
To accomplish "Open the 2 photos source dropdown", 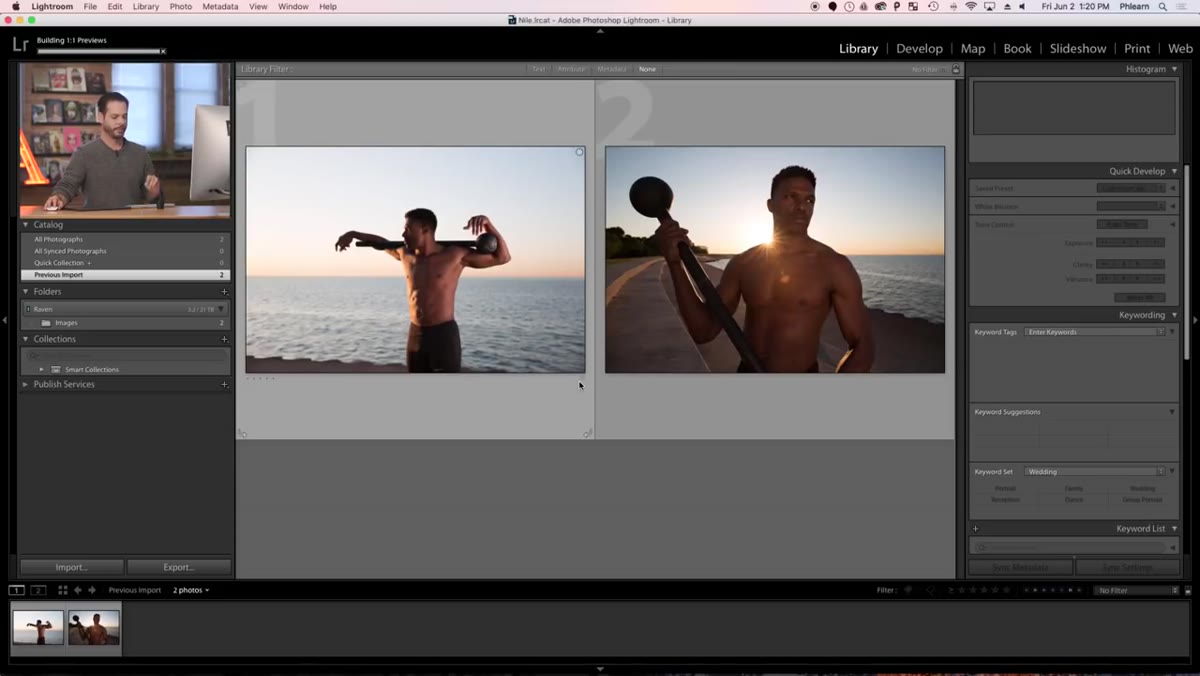I will coord(191,590).
